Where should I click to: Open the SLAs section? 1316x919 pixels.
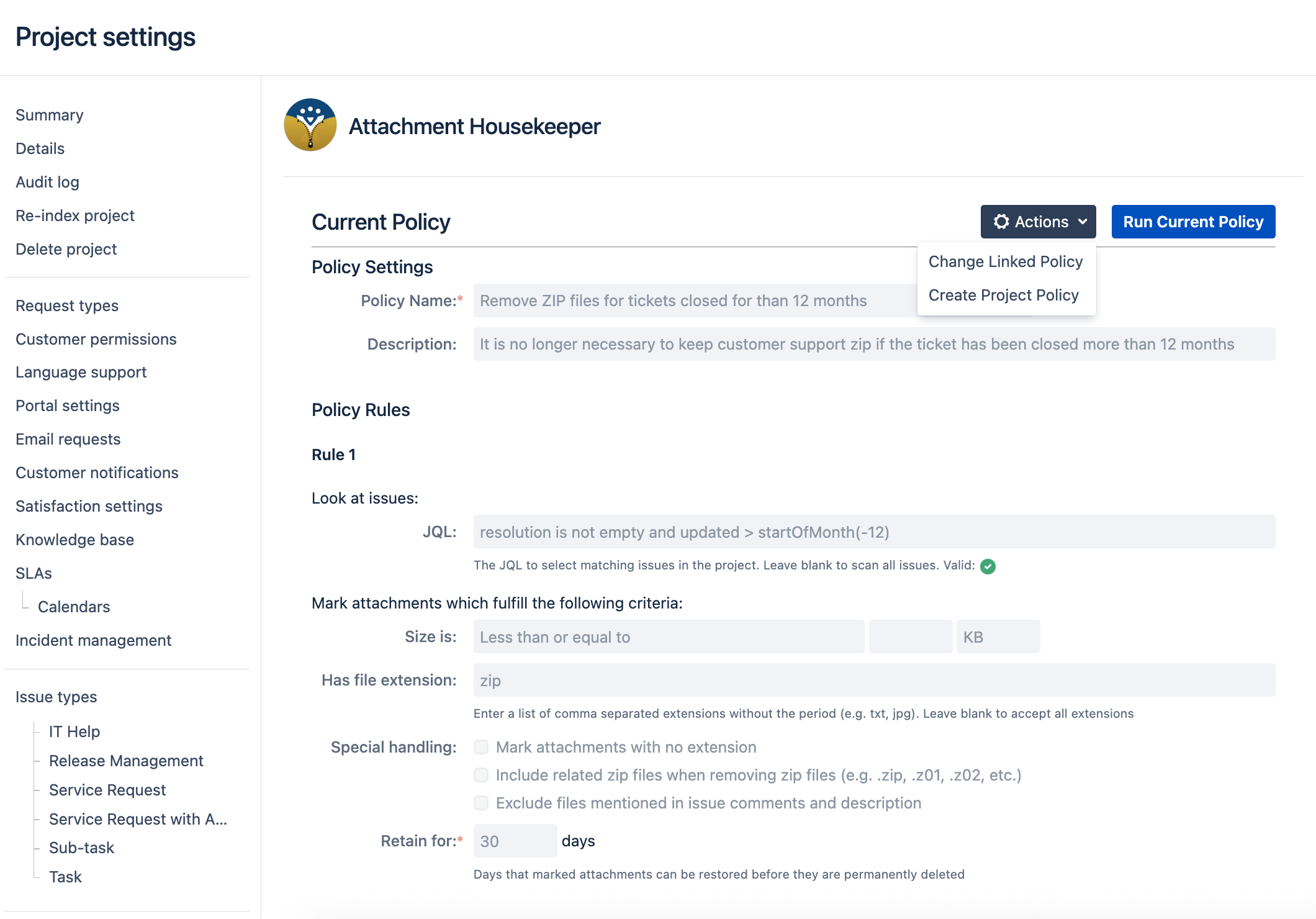33,573
